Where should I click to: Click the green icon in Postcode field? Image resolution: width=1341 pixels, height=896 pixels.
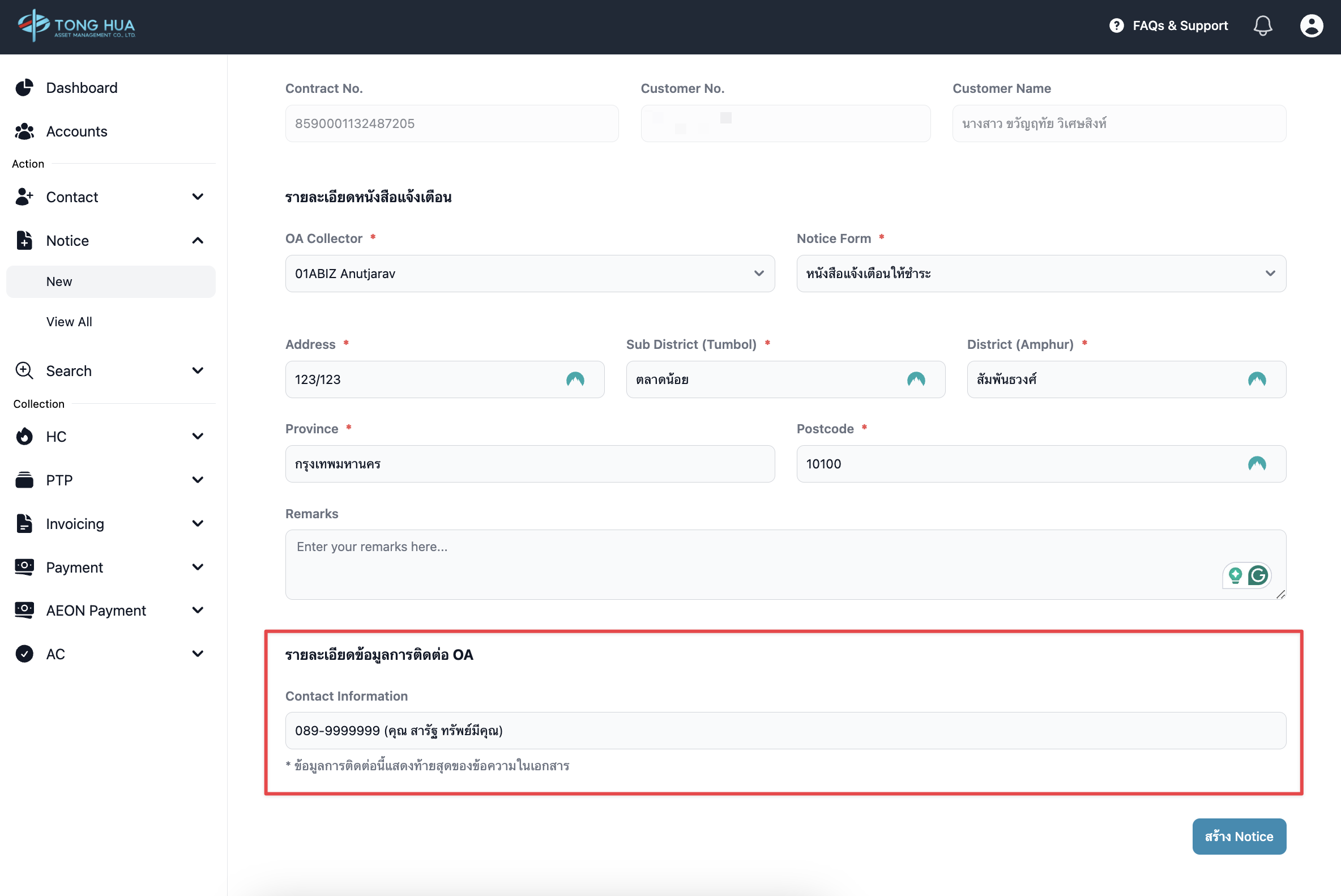[1257, 464]
